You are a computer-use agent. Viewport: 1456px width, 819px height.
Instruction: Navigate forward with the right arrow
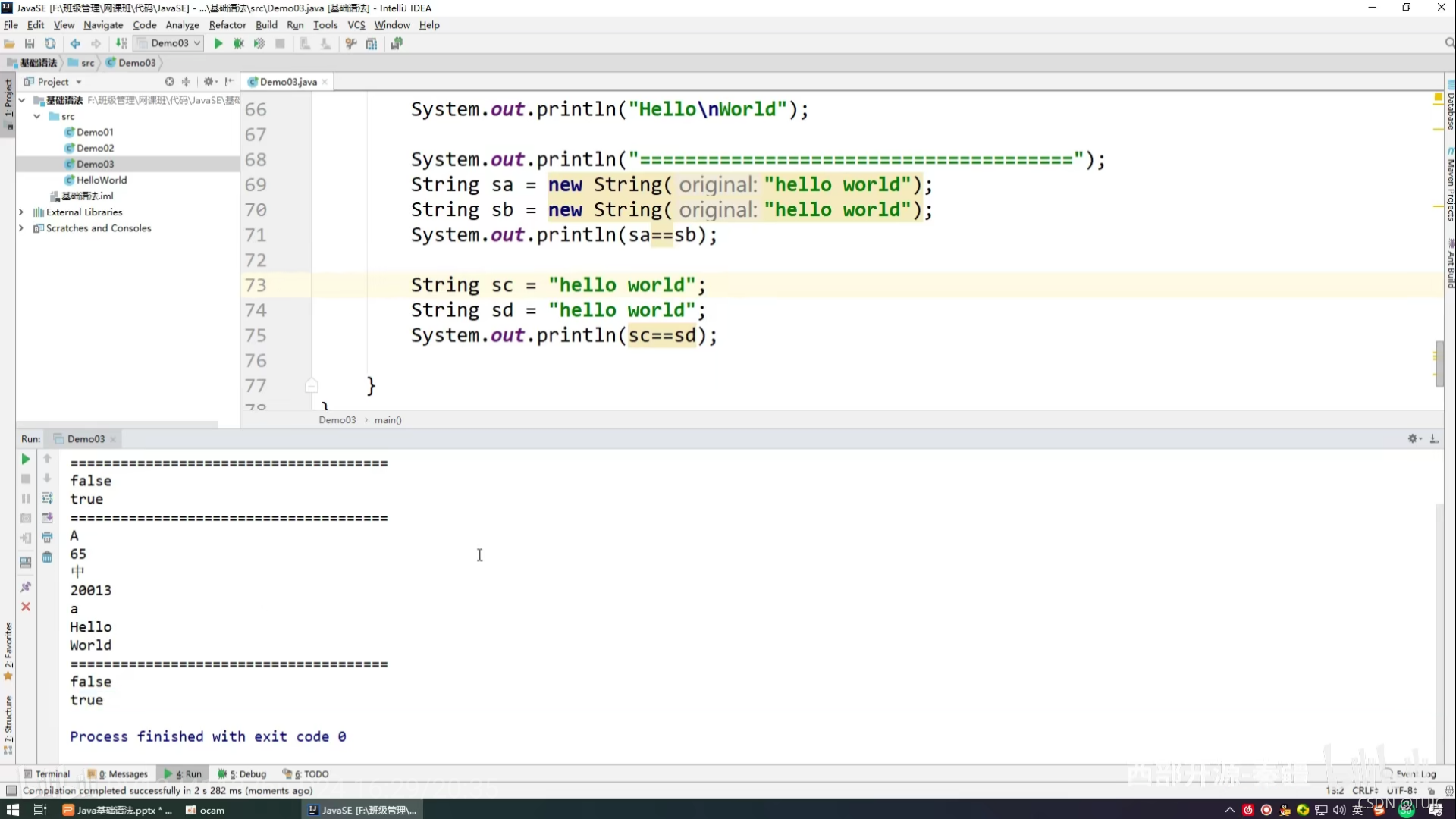(96, 44)
